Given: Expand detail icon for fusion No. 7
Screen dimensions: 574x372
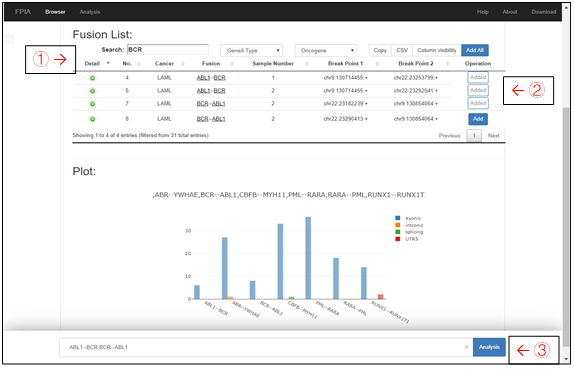Looking at the screenshot, I should coord(93,104).
